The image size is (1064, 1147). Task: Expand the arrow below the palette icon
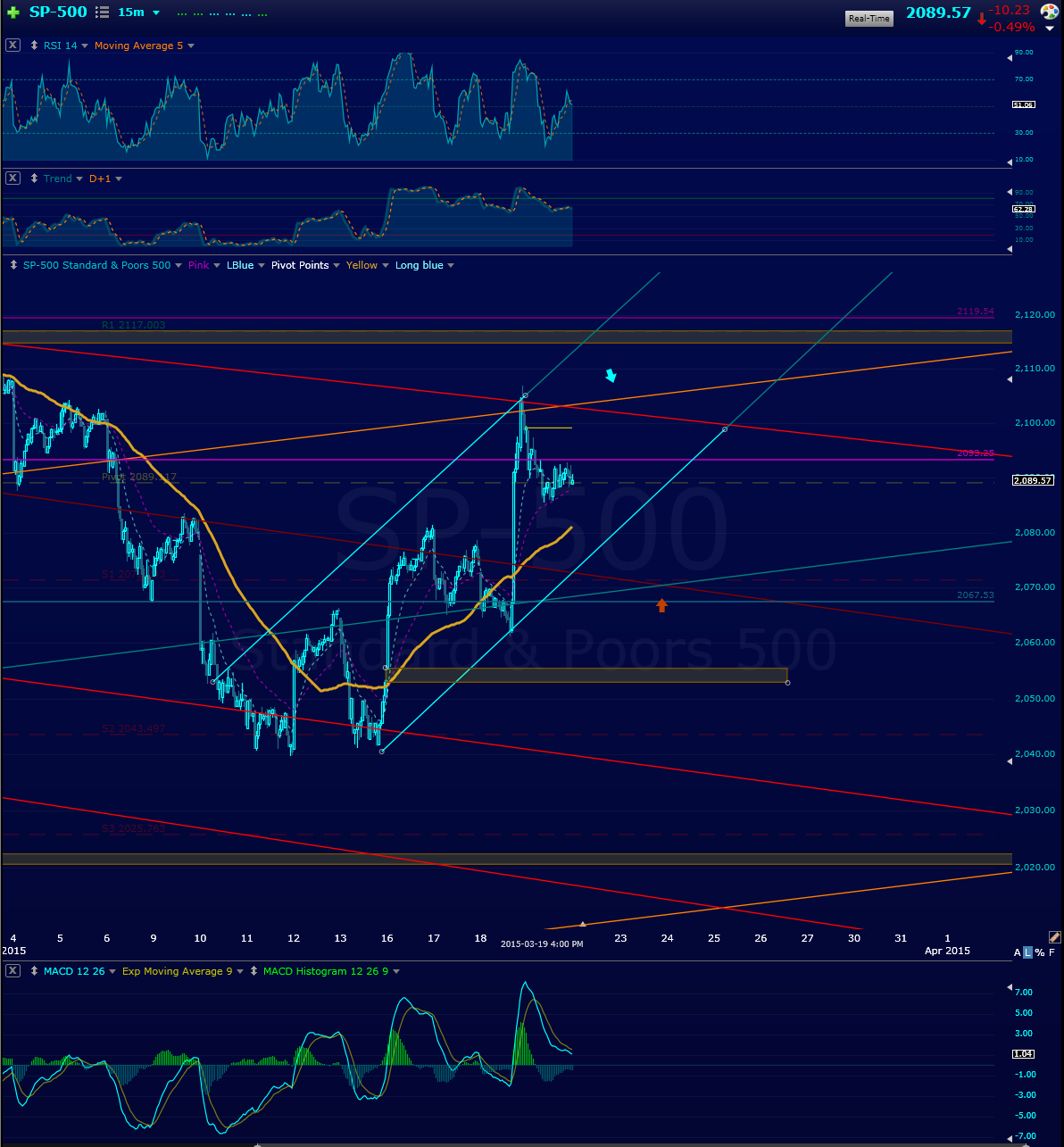[1050, 29]
